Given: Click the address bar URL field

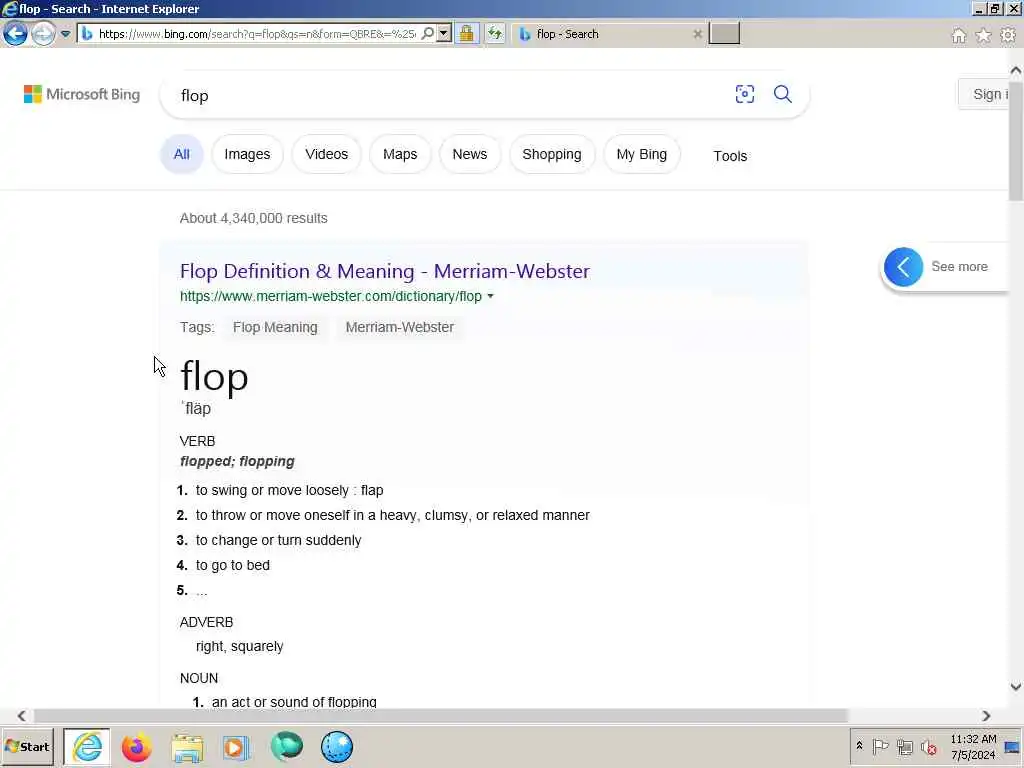Looking at the screenshot, I should click(x=257, y=34).
